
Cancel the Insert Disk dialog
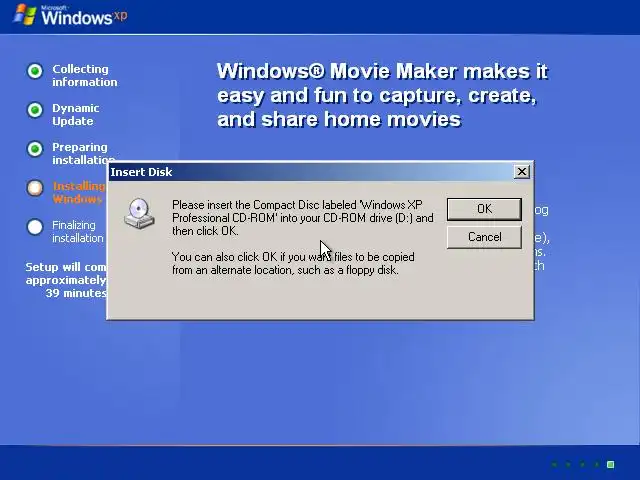click(484, 237)
